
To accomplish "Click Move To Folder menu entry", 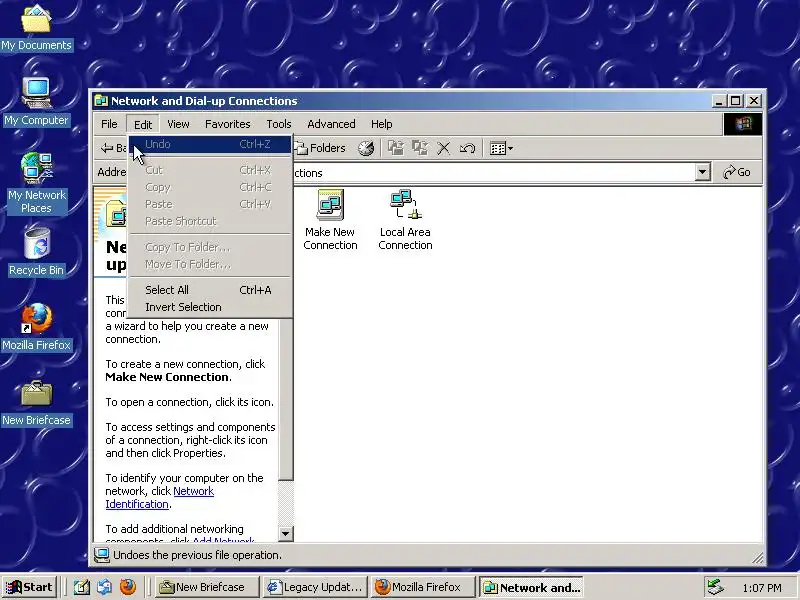I will [210, 264].
